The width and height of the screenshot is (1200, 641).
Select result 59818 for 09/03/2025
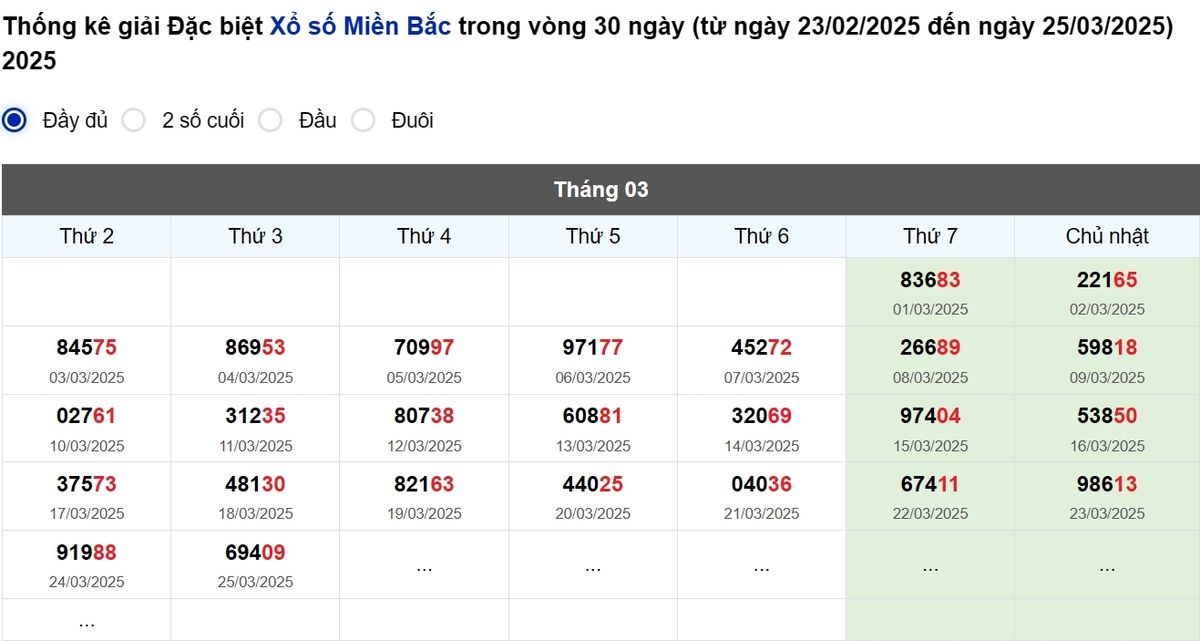(1107, 348)
